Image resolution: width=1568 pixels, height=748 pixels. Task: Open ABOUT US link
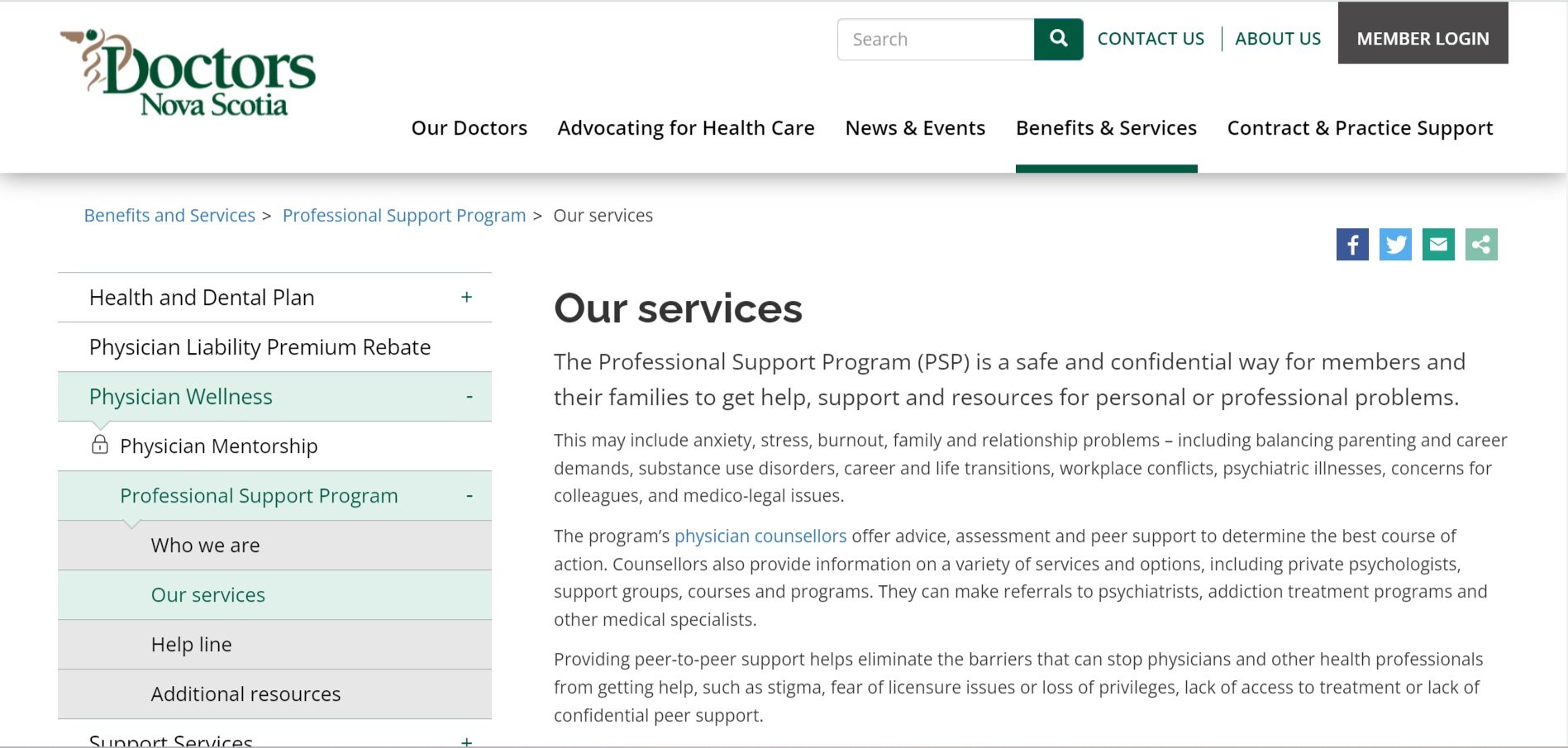[x=1278, y=39]
